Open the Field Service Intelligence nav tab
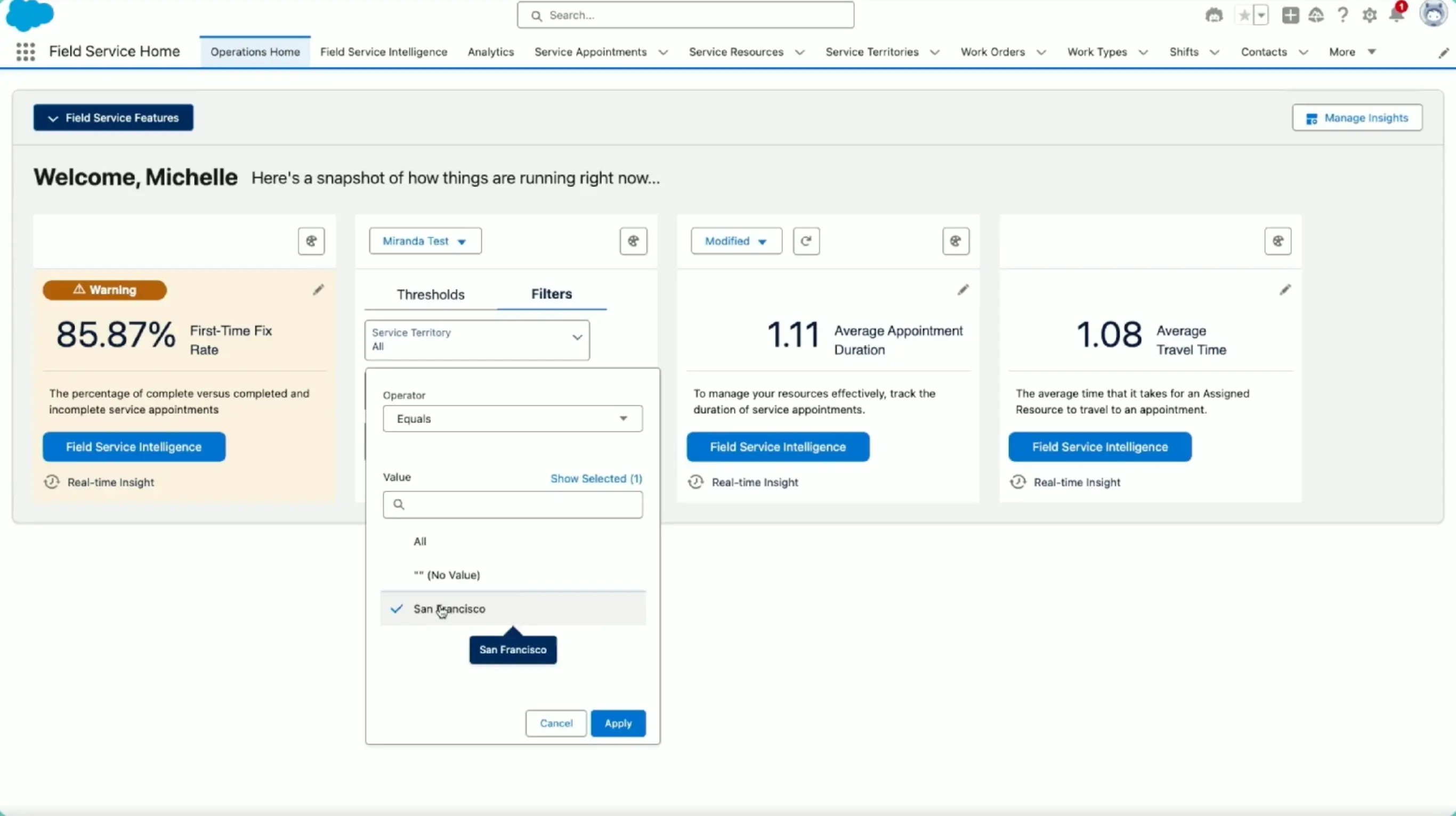Viewport: 1456px width, 816px height. 384,52
